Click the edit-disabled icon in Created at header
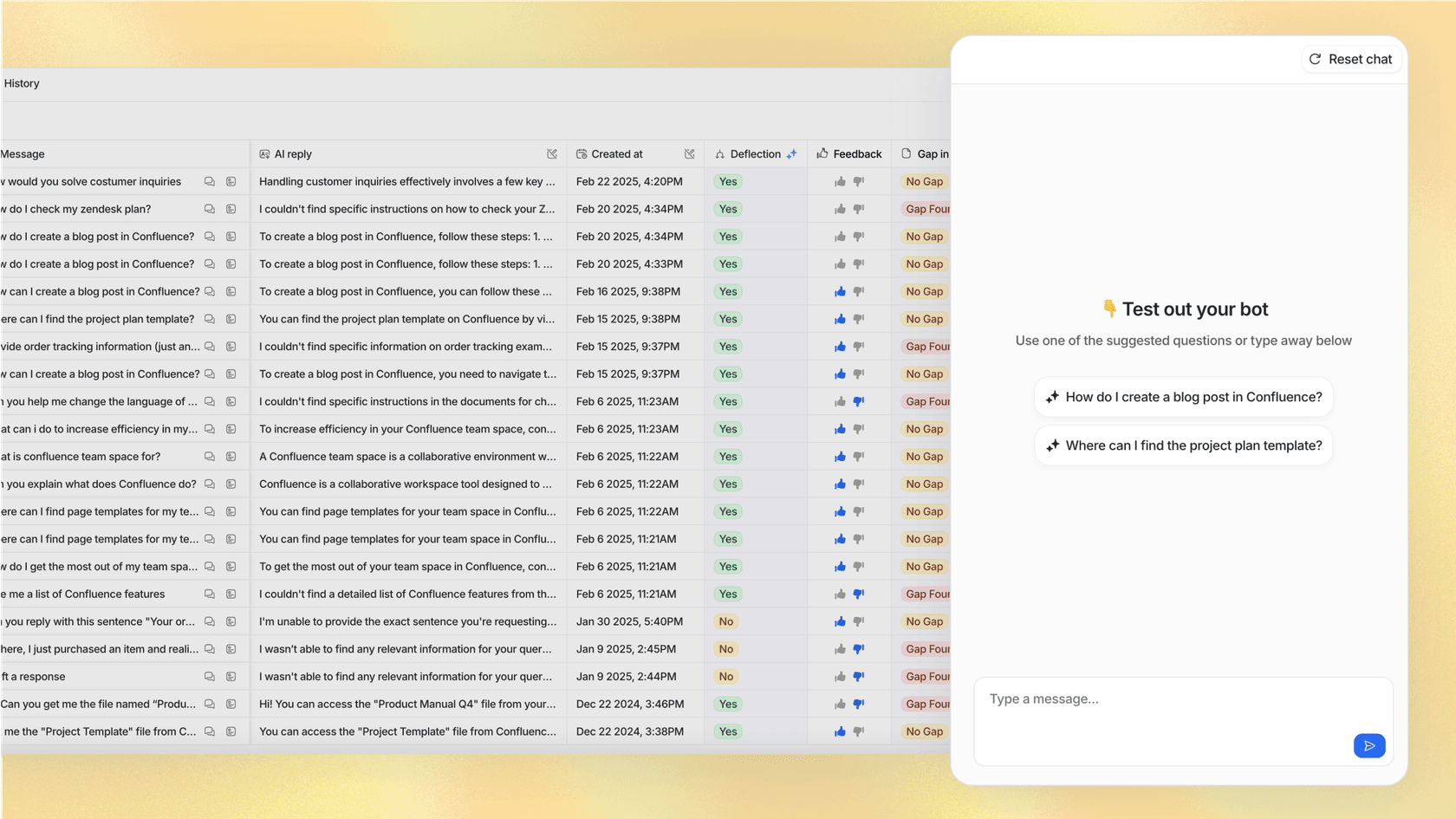 pos(690,153)
